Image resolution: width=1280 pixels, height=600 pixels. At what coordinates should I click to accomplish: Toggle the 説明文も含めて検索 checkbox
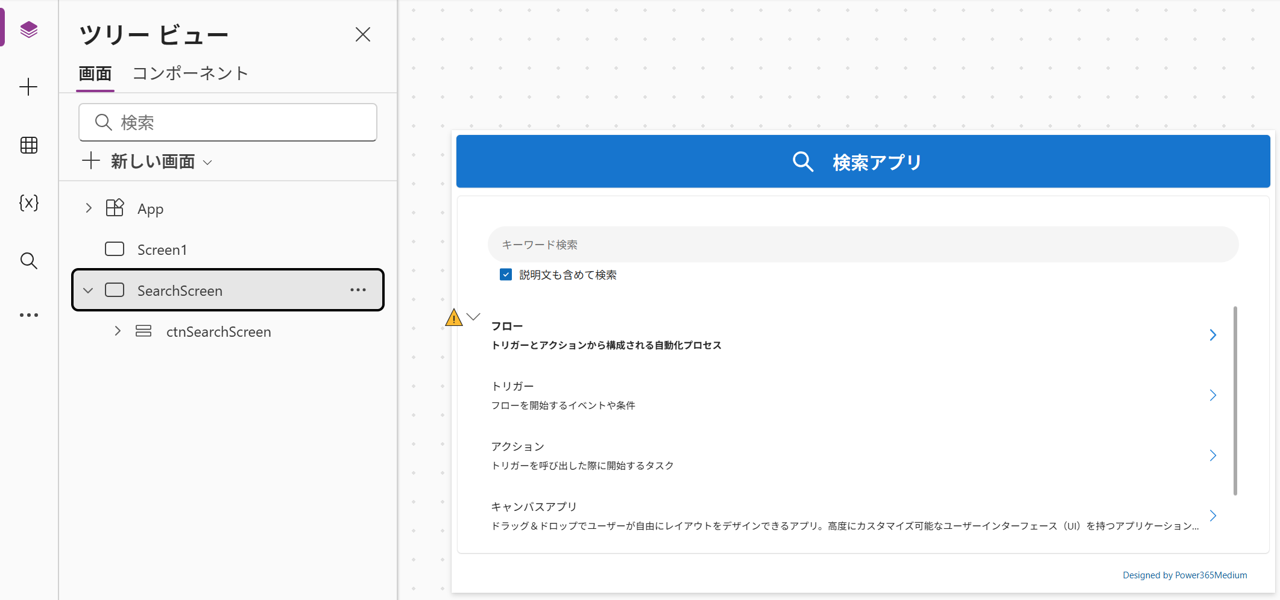click(506, 275)
